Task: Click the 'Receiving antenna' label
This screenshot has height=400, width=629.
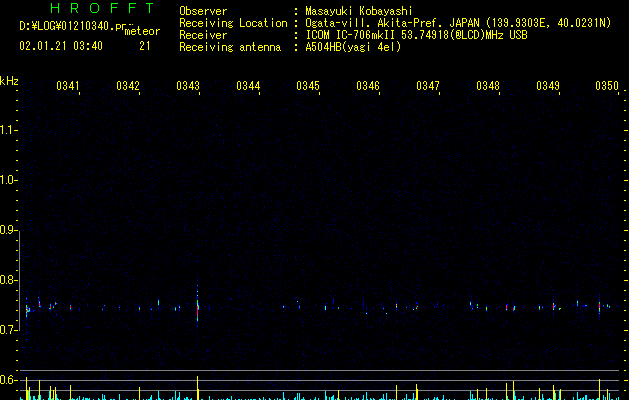Action: [x=230, y=47]
